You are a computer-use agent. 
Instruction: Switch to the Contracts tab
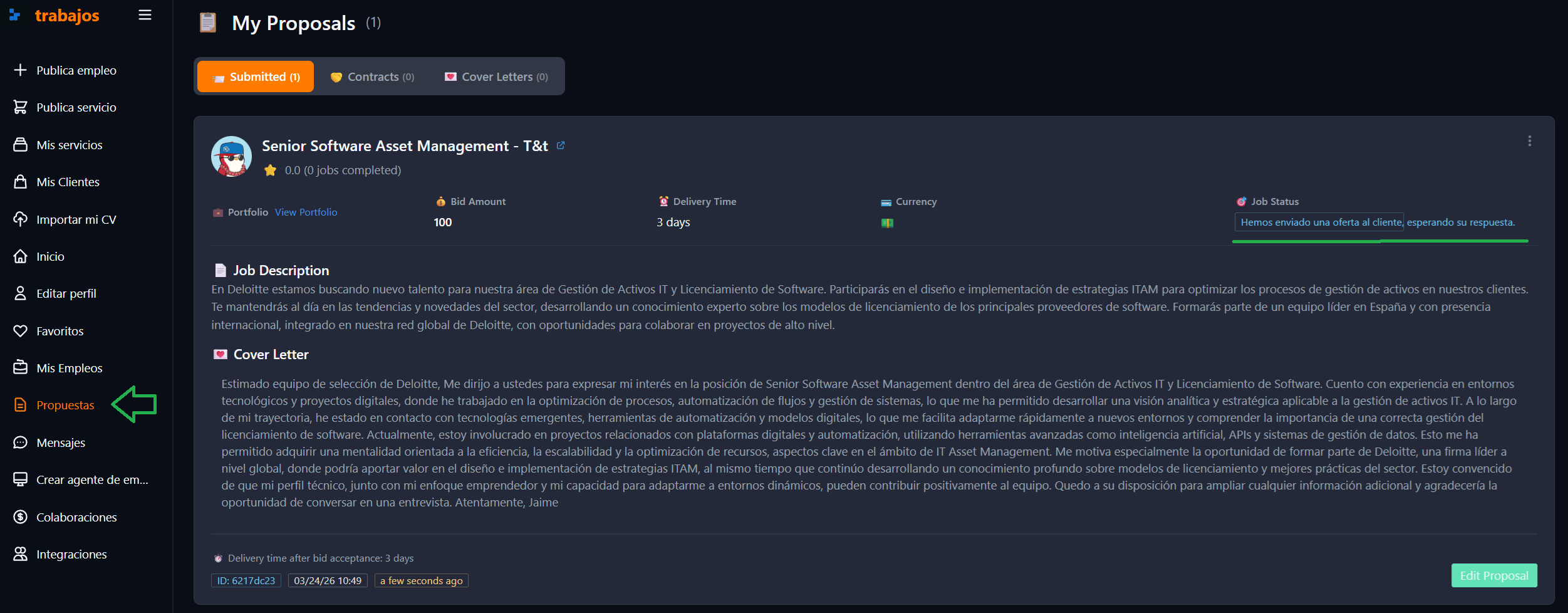[372, 76]
